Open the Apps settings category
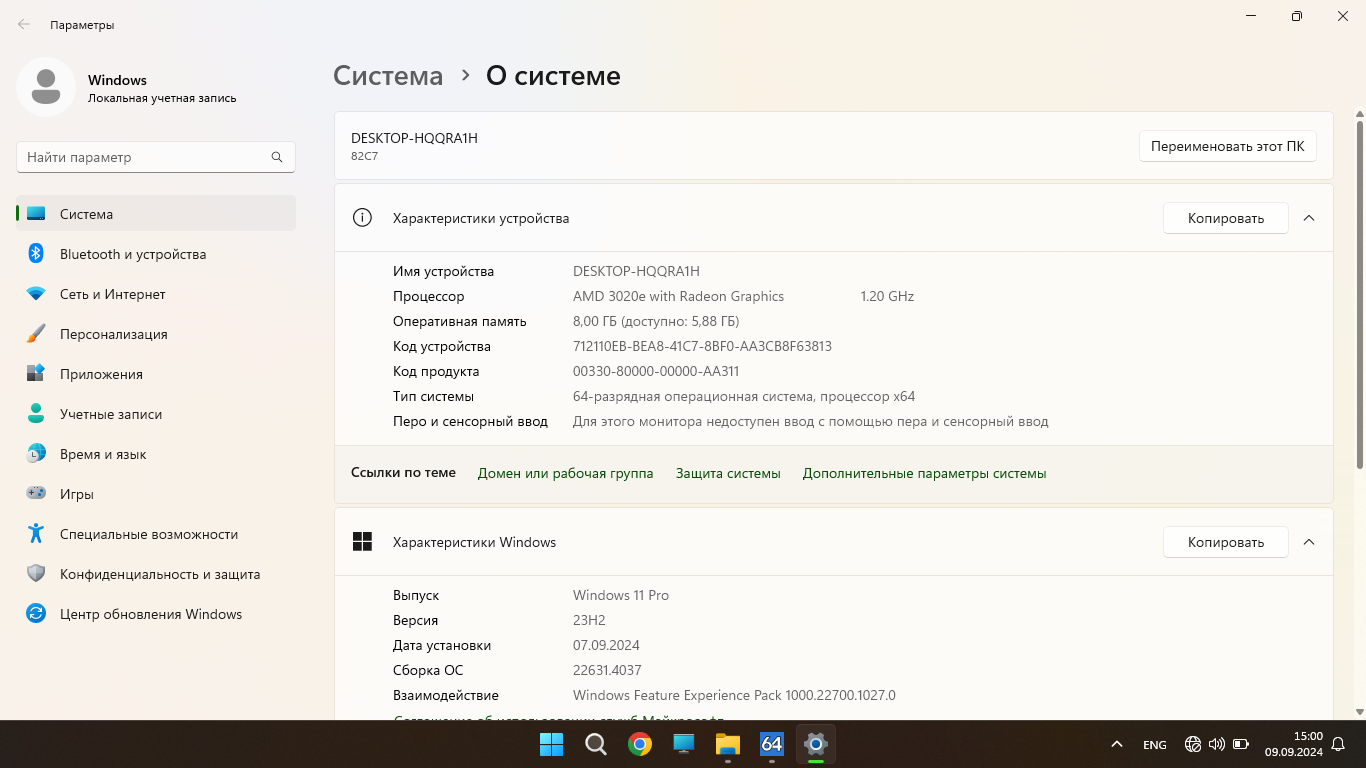Screen dimensions: 1366x768 [x=101, y=374]
